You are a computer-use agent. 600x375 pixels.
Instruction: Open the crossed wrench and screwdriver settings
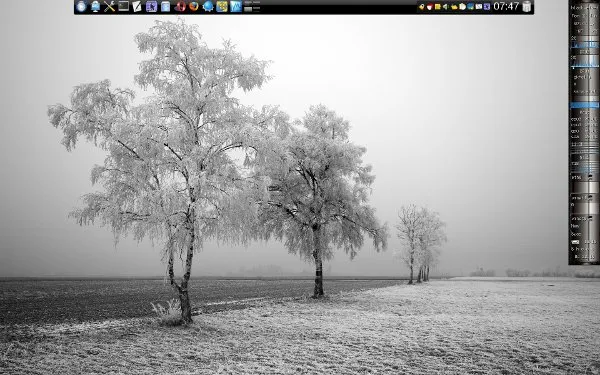(109, 6)
